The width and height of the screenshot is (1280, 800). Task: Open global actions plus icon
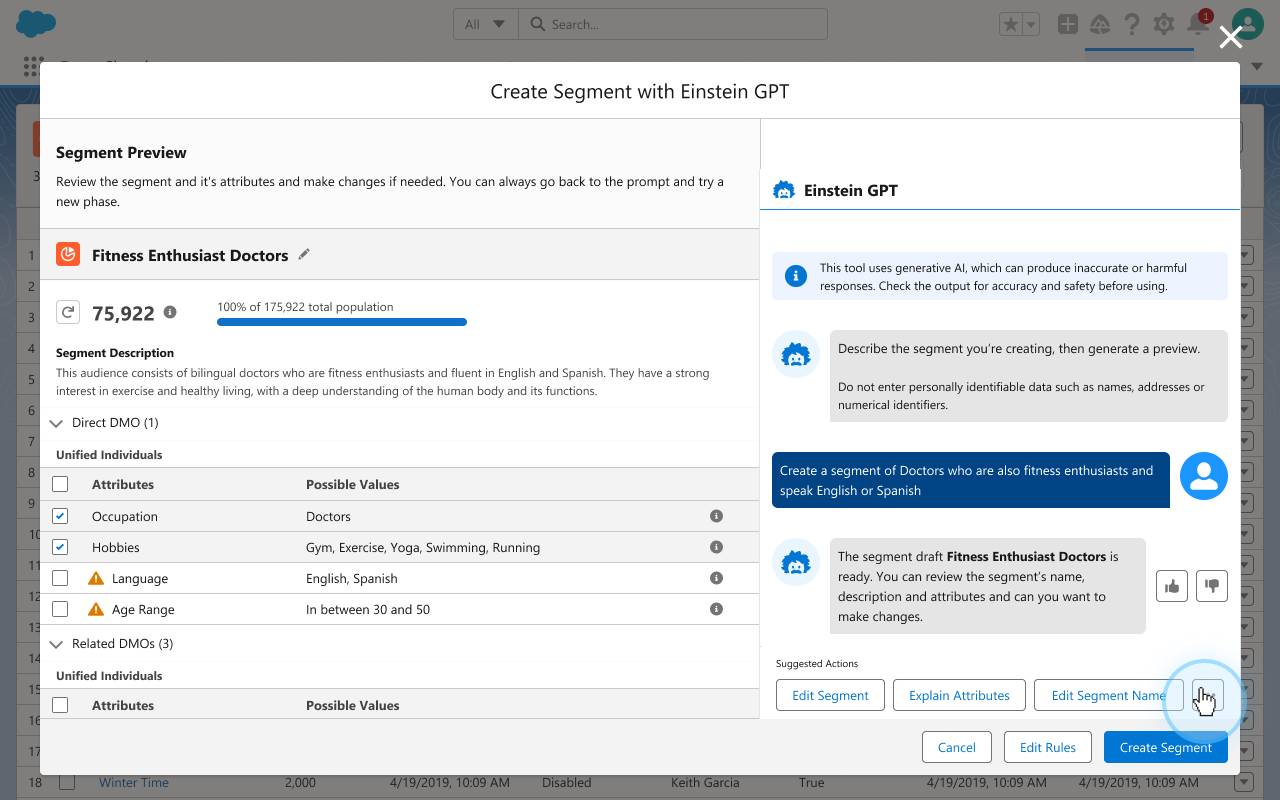coord(1068,24)
